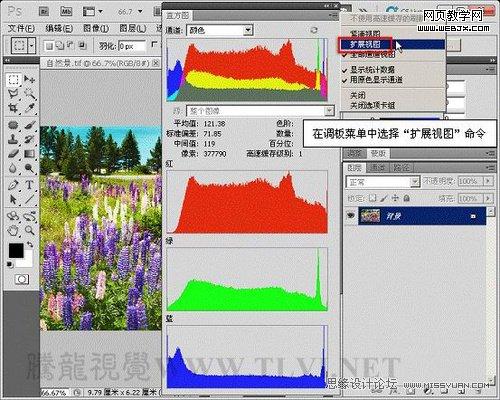Viewport: 500px width, 400px height.
Task: Open the marquee tool preset picker arrow
Action: point(32,45)
